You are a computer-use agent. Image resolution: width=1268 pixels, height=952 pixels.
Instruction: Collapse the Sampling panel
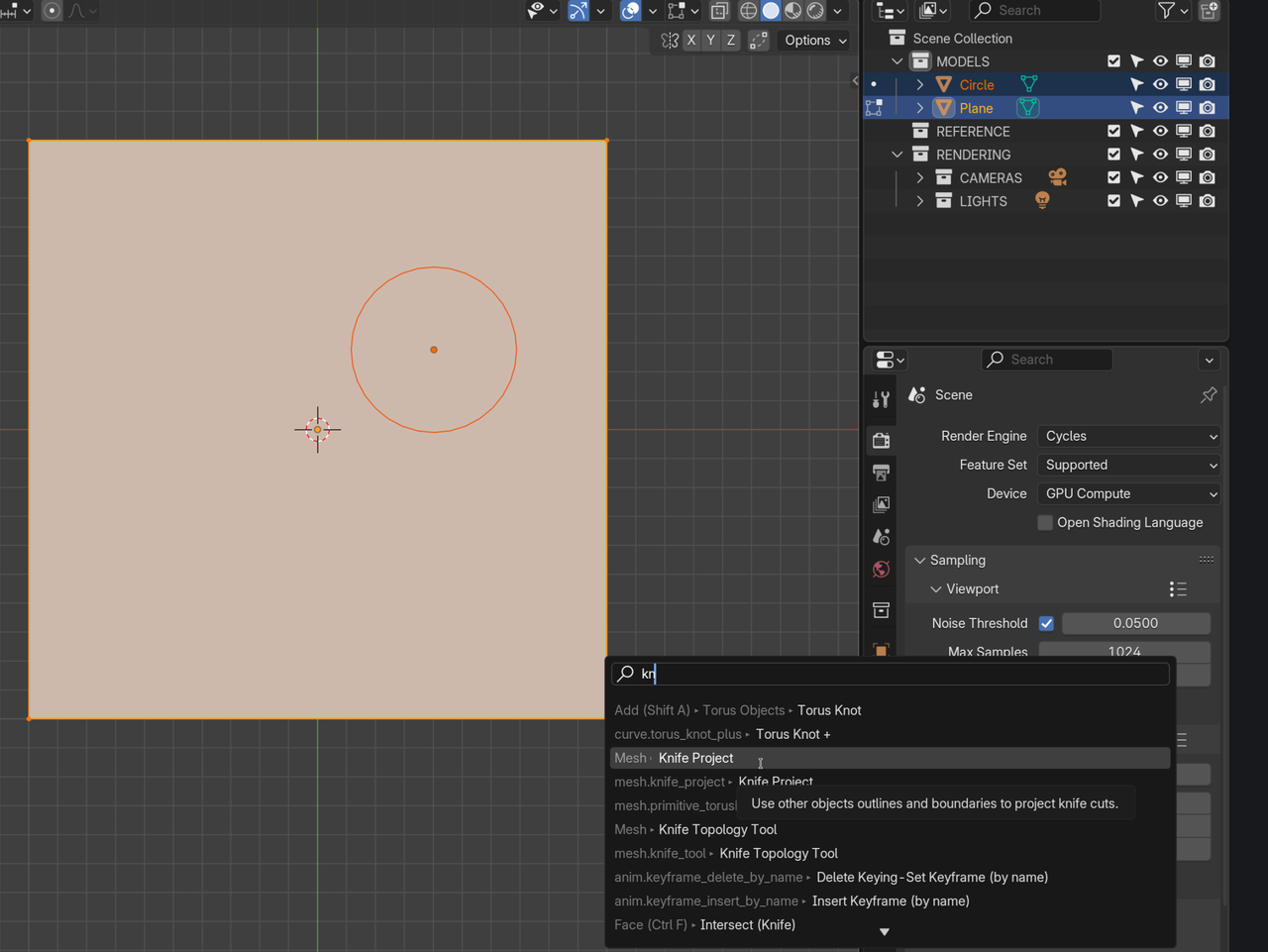point(957,561)
